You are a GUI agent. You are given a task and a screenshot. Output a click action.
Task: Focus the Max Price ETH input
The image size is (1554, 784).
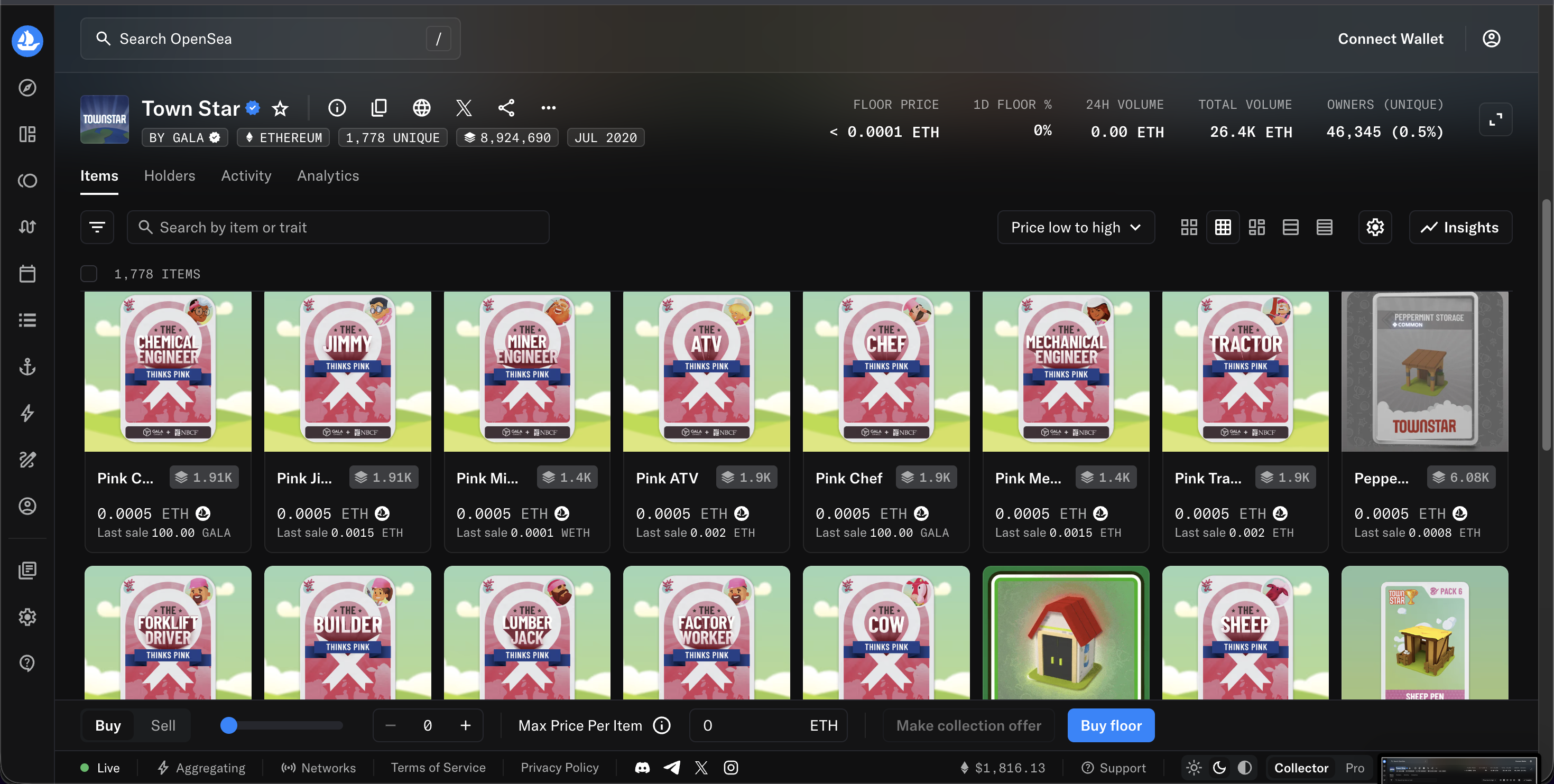(x=768, y=725)
